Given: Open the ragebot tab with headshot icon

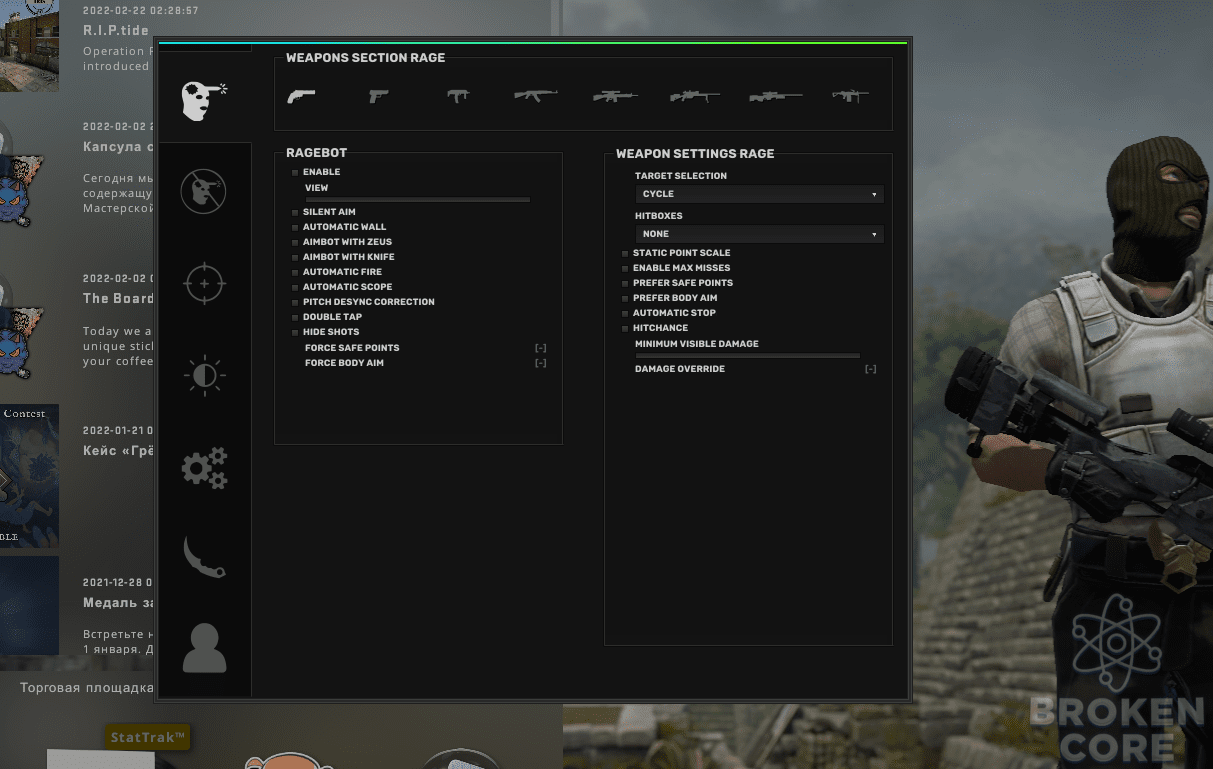Looking at the screenshot, I should click(205, 99).
